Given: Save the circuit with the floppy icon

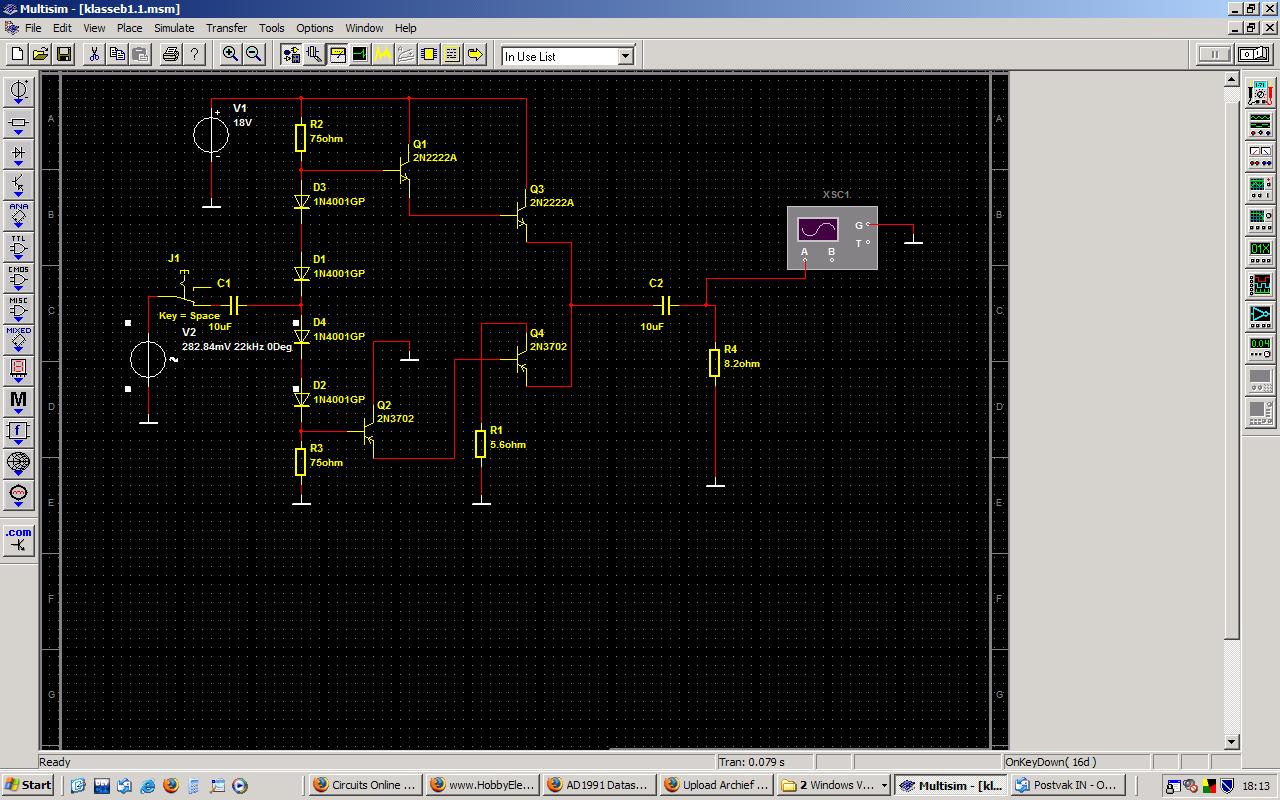Looking at the screenshot, I should [x=63, y=54].
